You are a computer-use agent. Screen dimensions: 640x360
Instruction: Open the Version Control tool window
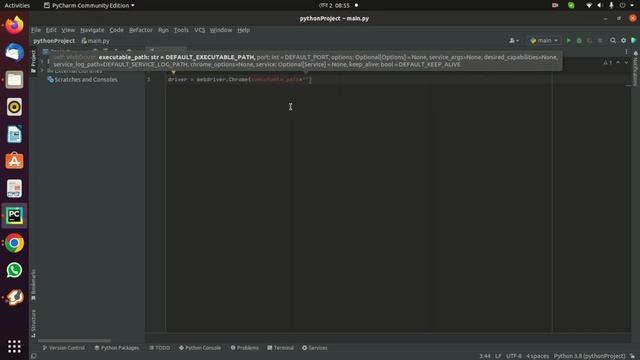[64, 348]
